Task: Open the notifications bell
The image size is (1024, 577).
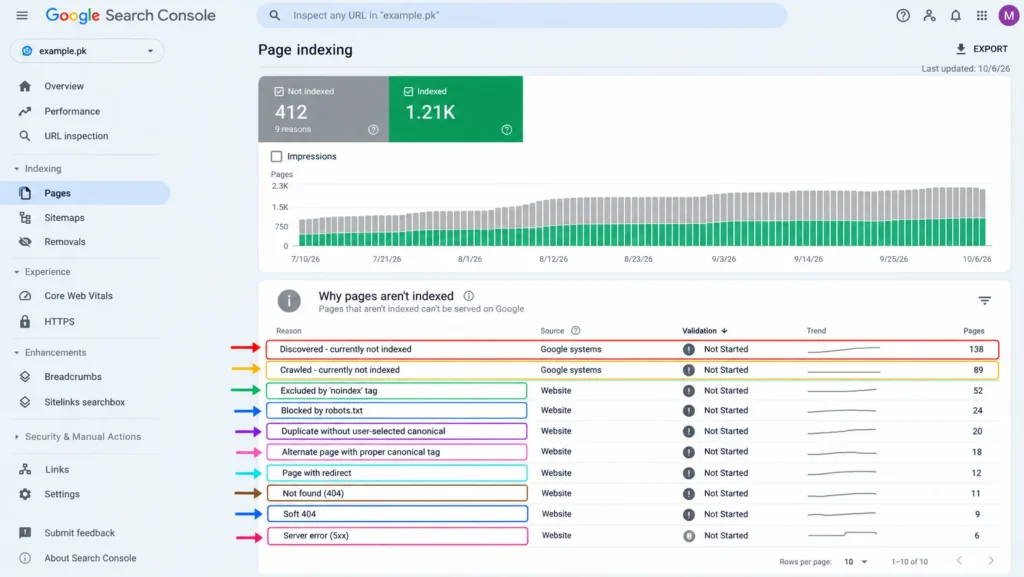Action: 955,15
